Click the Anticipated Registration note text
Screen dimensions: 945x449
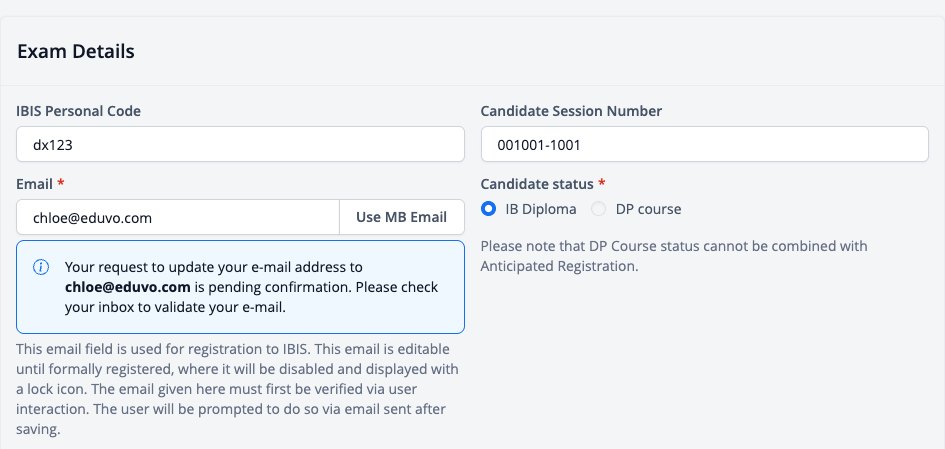pyautogui.click(x=674, y=256)
